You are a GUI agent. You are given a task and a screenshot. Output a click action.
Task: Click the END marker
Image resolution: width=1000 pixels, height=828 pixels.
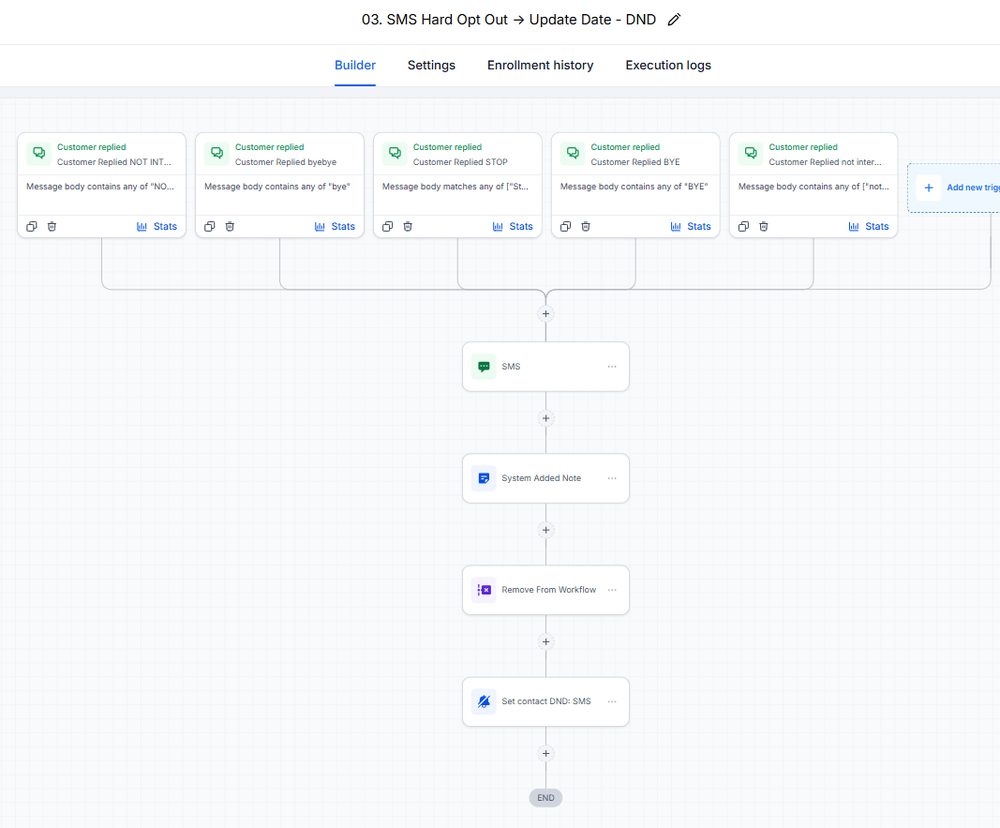(546, 798)
